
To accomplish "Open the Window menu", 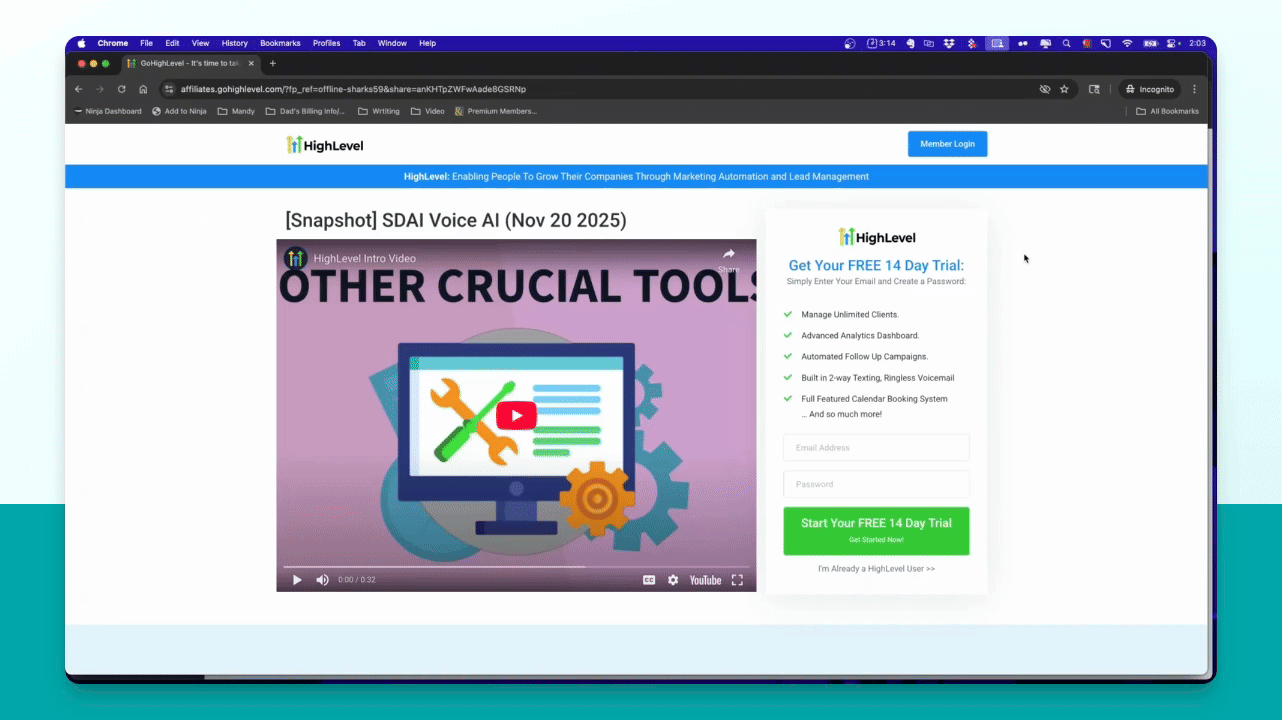I will (392, 43).
